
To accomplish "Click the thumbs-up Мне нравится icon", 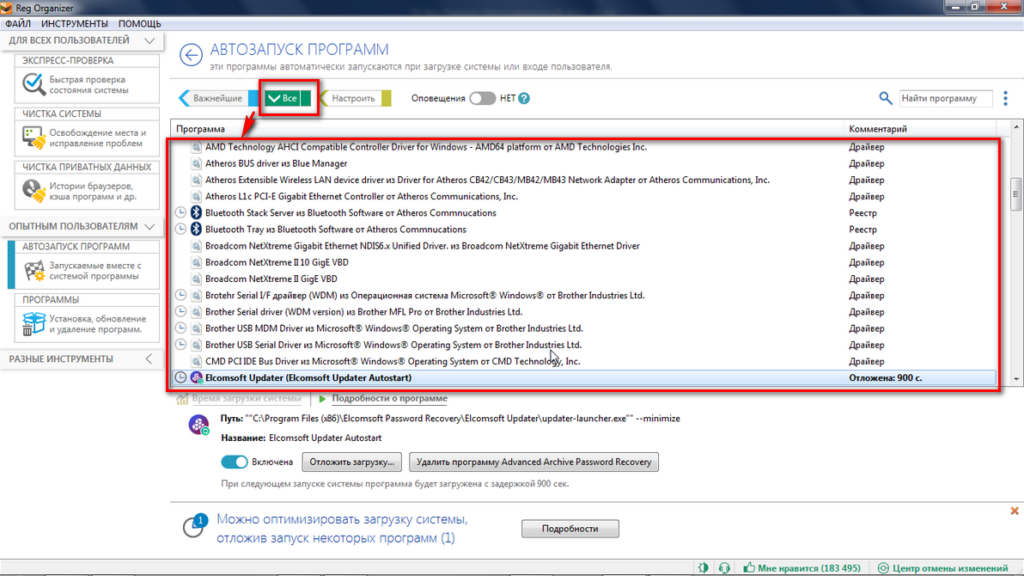I will [748, 568].
